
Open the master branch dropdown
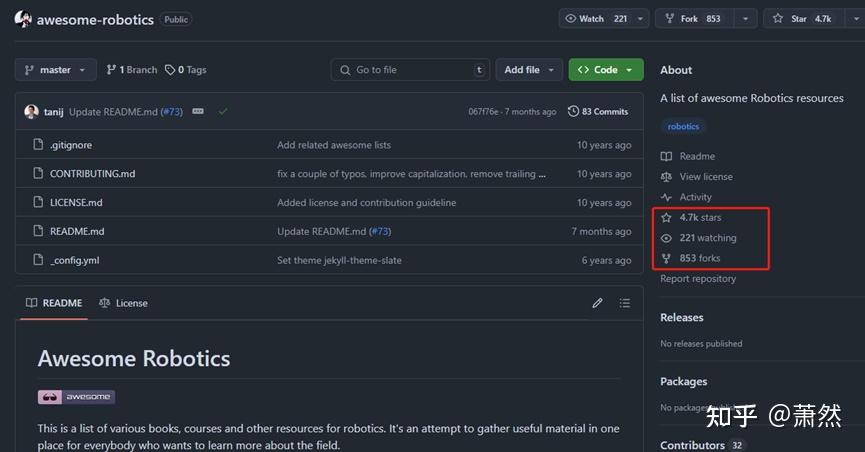56,70
